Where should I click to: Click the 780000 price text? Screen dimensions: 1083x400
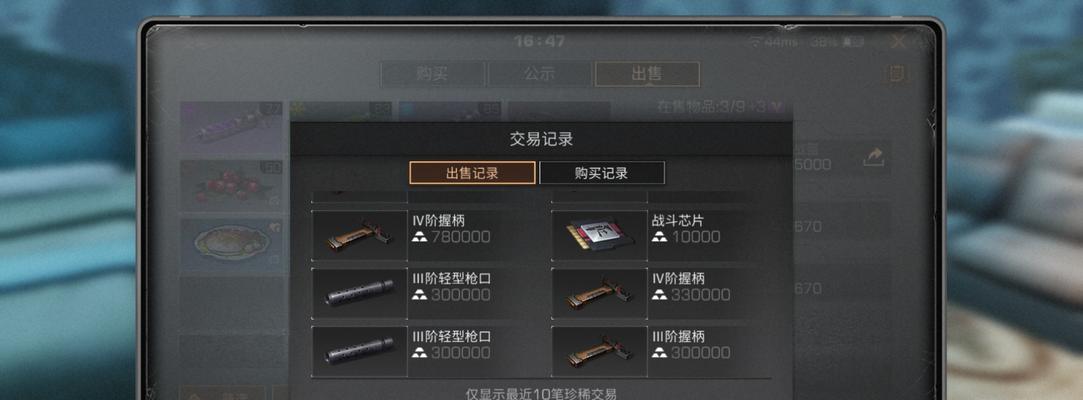[x=461, y=237]
